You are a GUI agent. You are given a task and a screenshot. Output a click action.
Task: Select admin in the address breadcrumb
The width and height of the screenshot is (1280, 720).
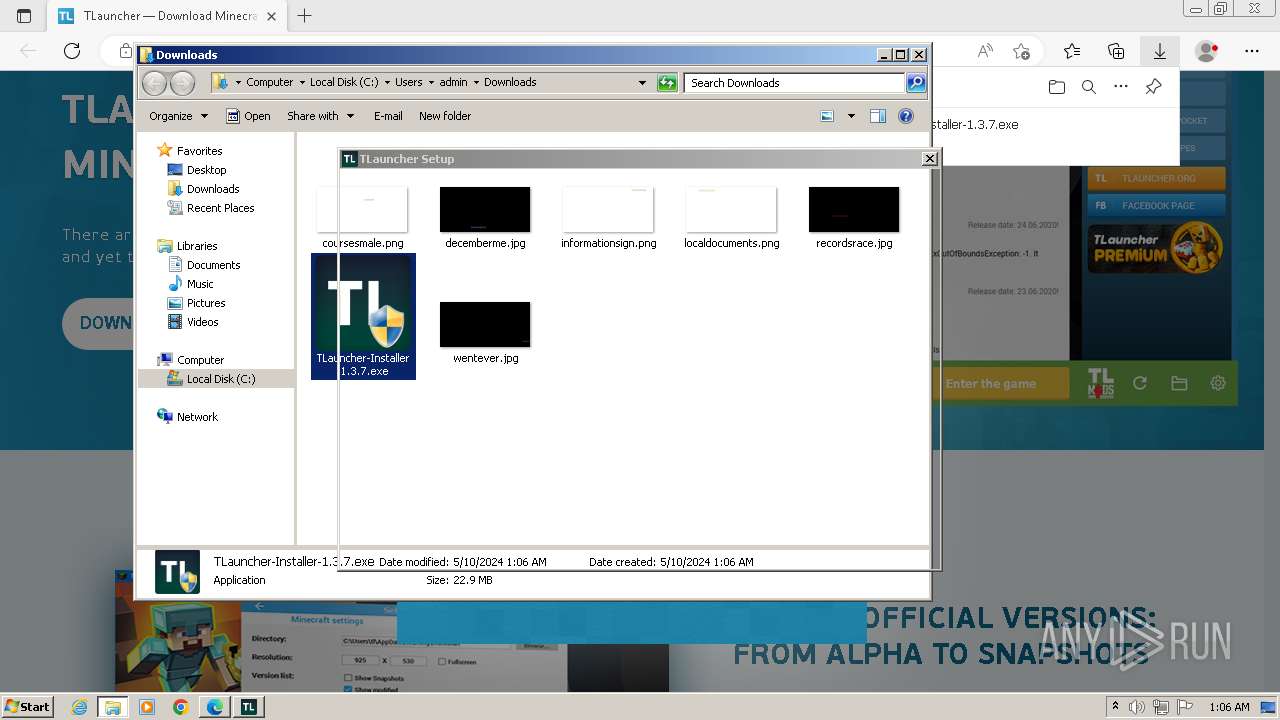[x=453, y=83]
